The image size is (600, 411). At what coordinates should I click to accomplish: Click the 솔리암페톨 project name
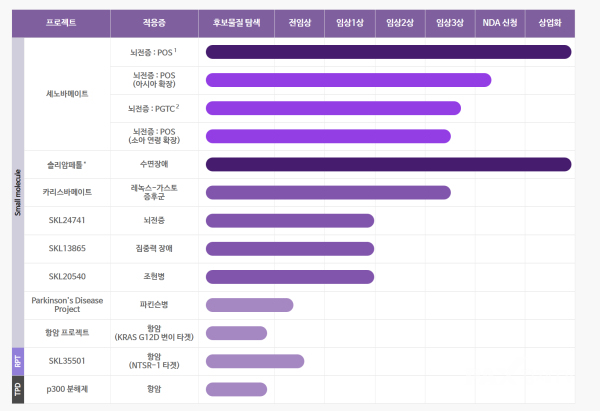pyautogui.click(x=67, y=165)
